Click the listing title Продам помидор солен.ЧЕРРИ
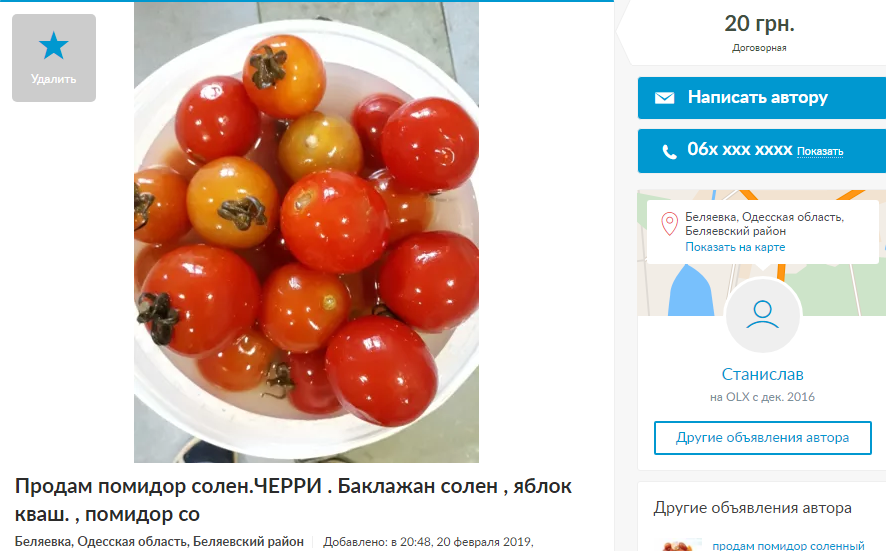Screen dimensions: 886x551 (293, 500)
